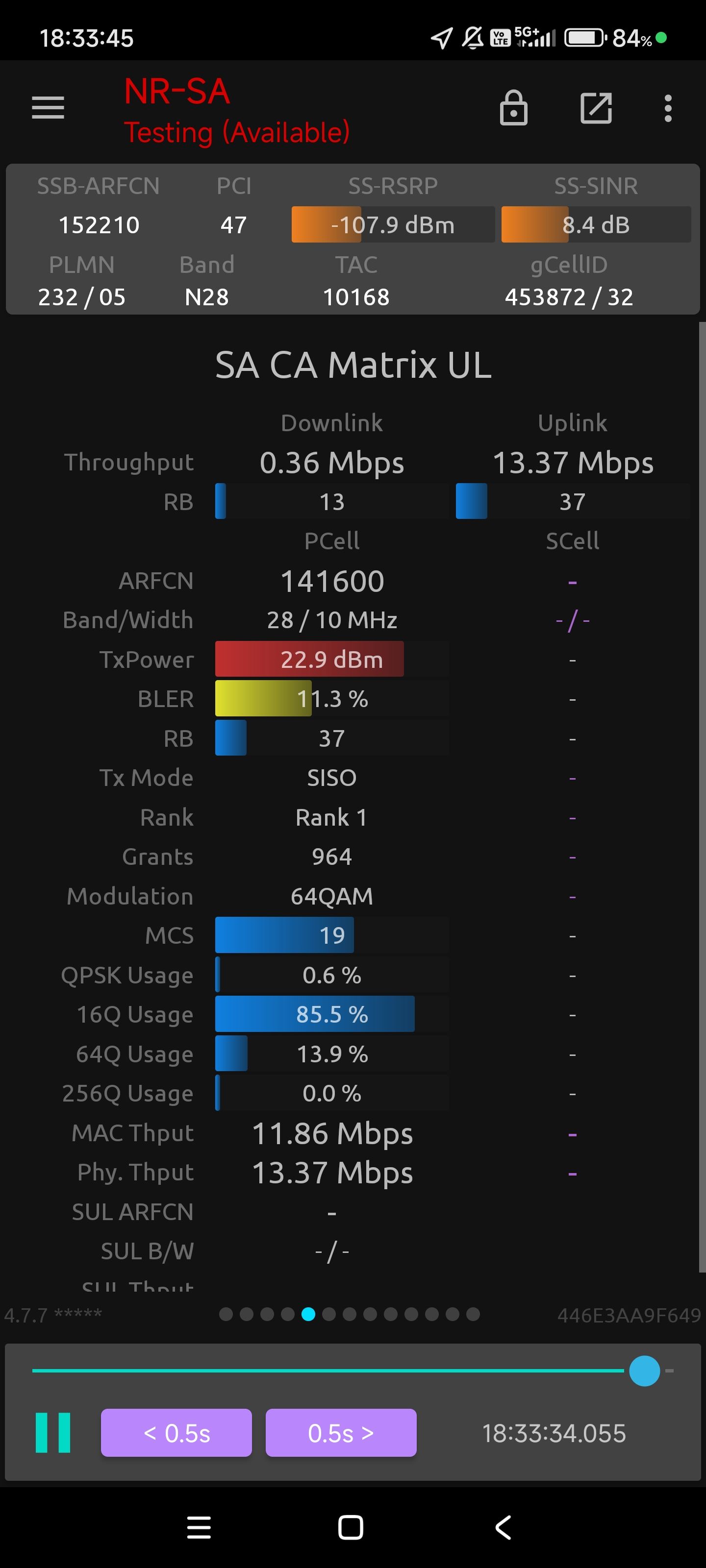Screen dimensions: 706x1568
Task: Click the playback timeline slider handle
Action: pyautogui.click(x=644, y=1371)
